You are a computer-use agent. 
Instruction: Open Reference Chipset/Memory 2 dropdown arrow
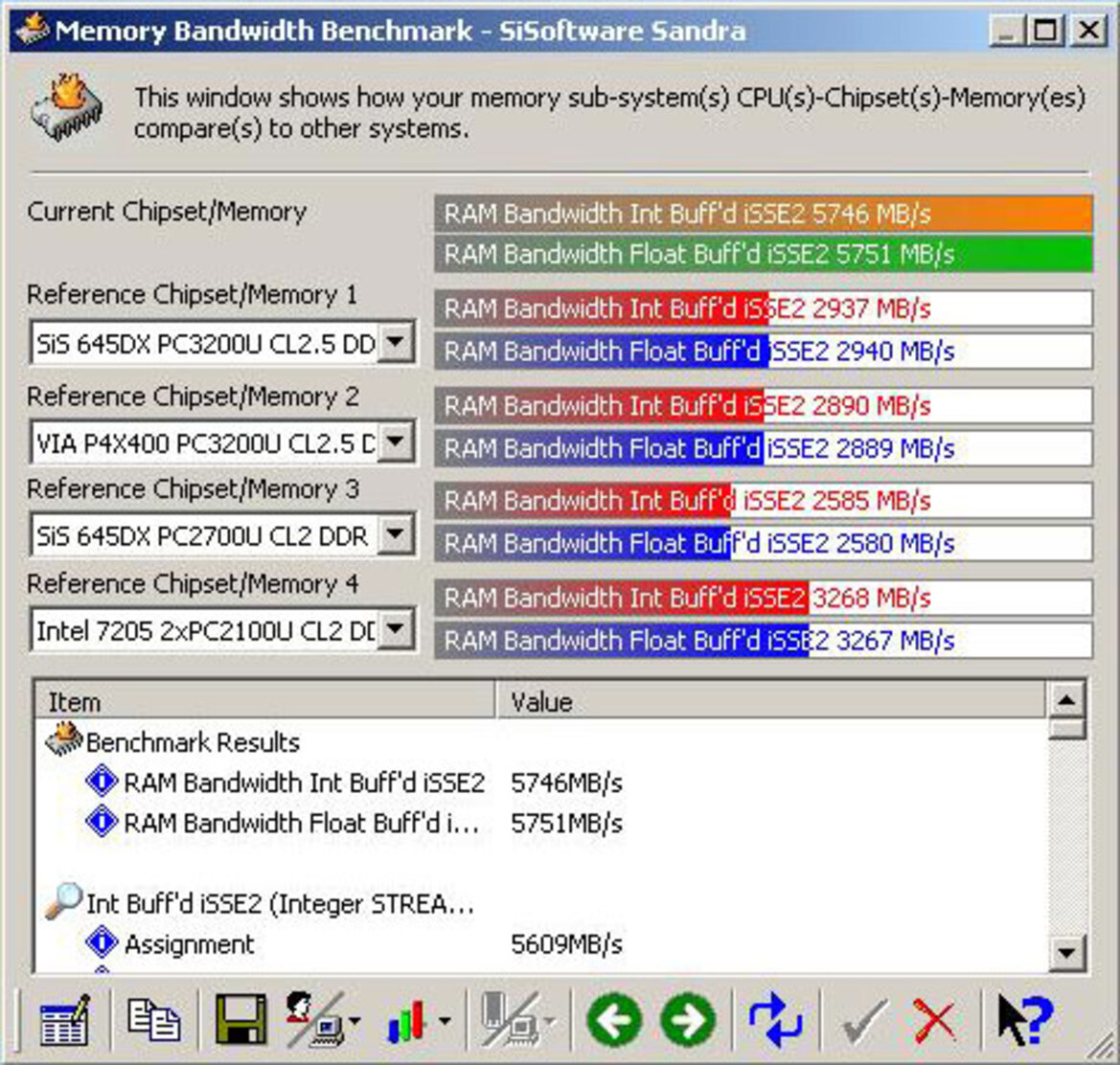tap(395, 442)
